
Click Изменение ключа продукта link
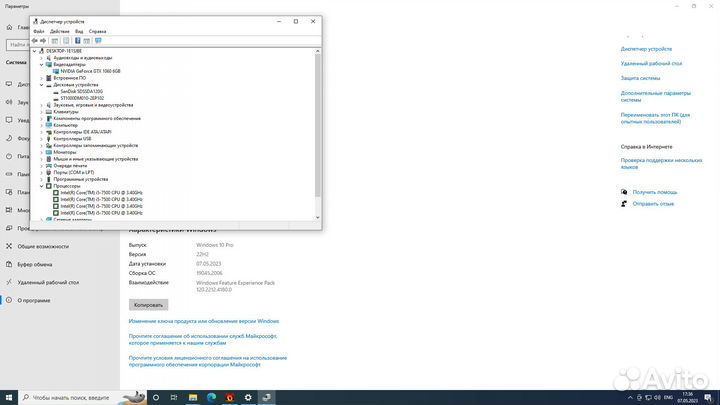click(x=204, y=321)
